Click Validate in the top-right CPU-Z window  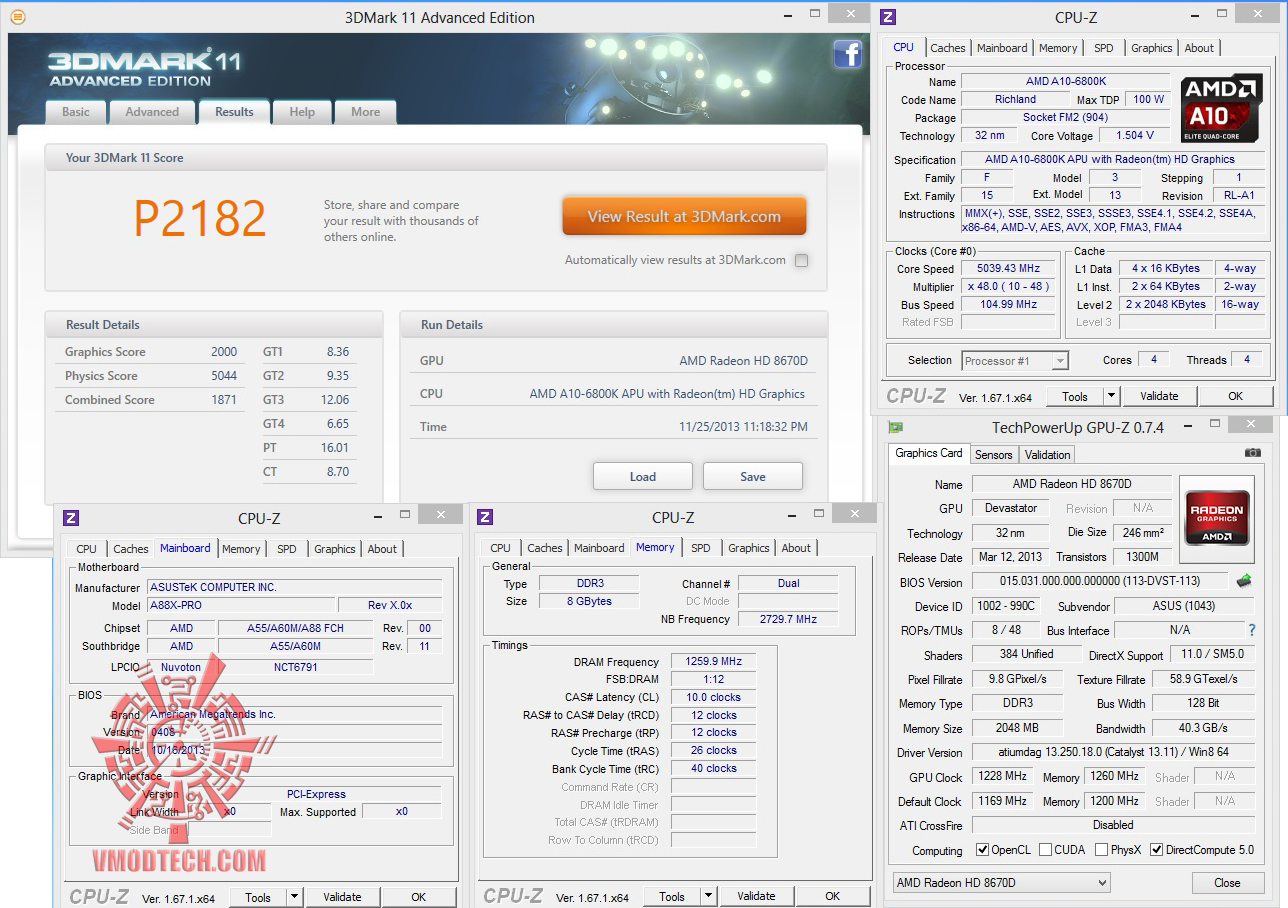[x=1159, y=396]
